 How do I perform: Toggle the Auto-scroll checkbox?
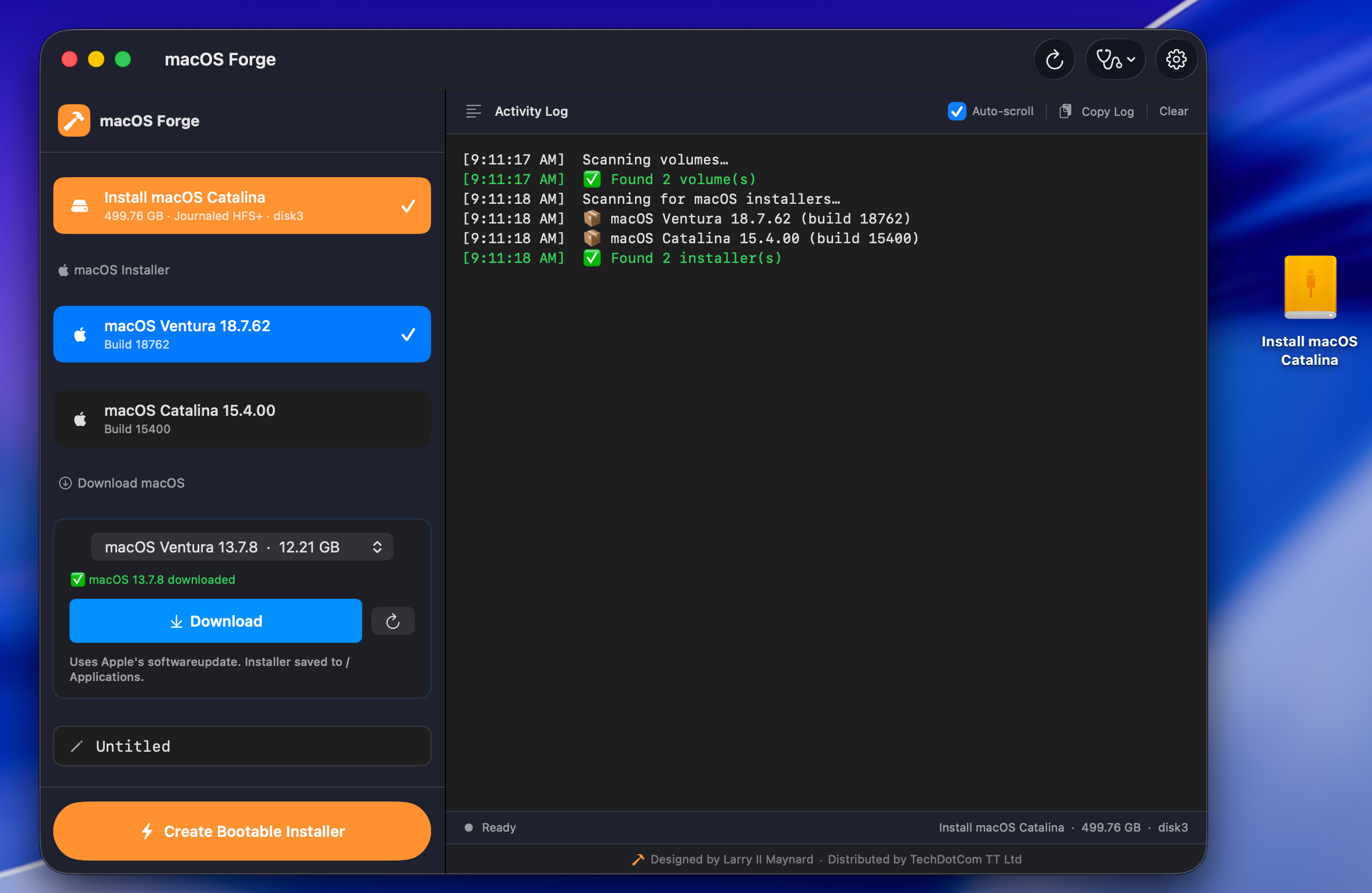pyautogui.click(x=957, y=111)
